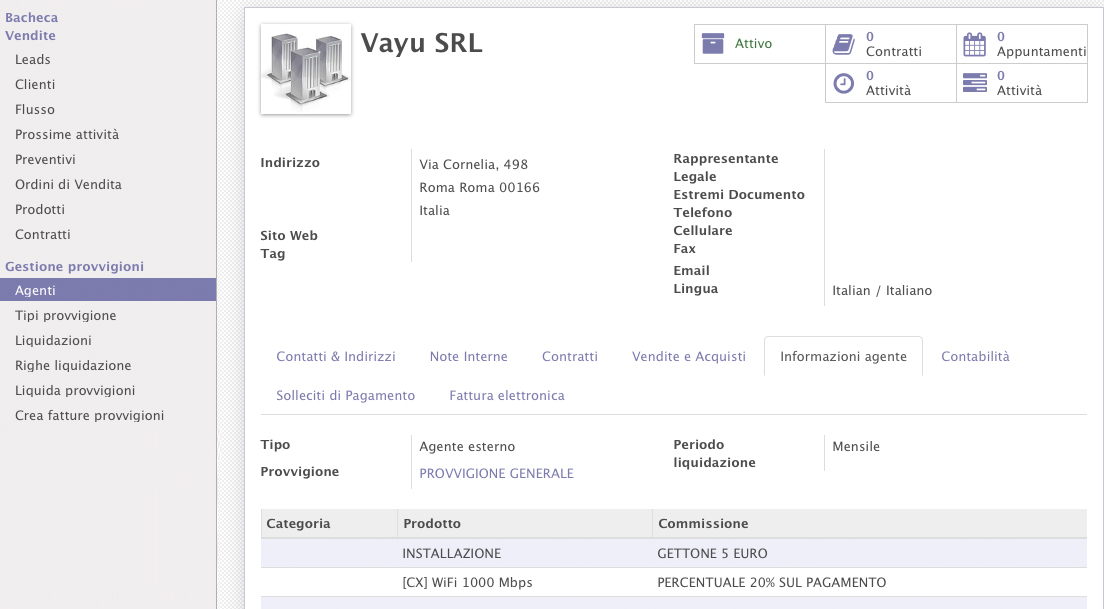Click the Vayu SRL company building image

click(306, 69)
